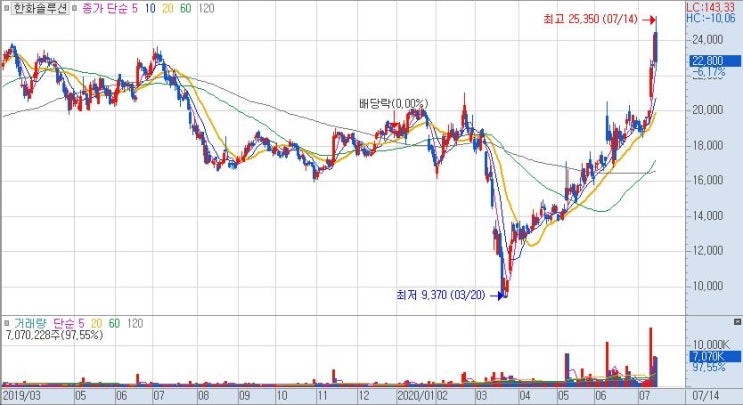743x405 pixels.
Task: Close the volume panel with its corner icon
Action: click(x=737, y=322)
